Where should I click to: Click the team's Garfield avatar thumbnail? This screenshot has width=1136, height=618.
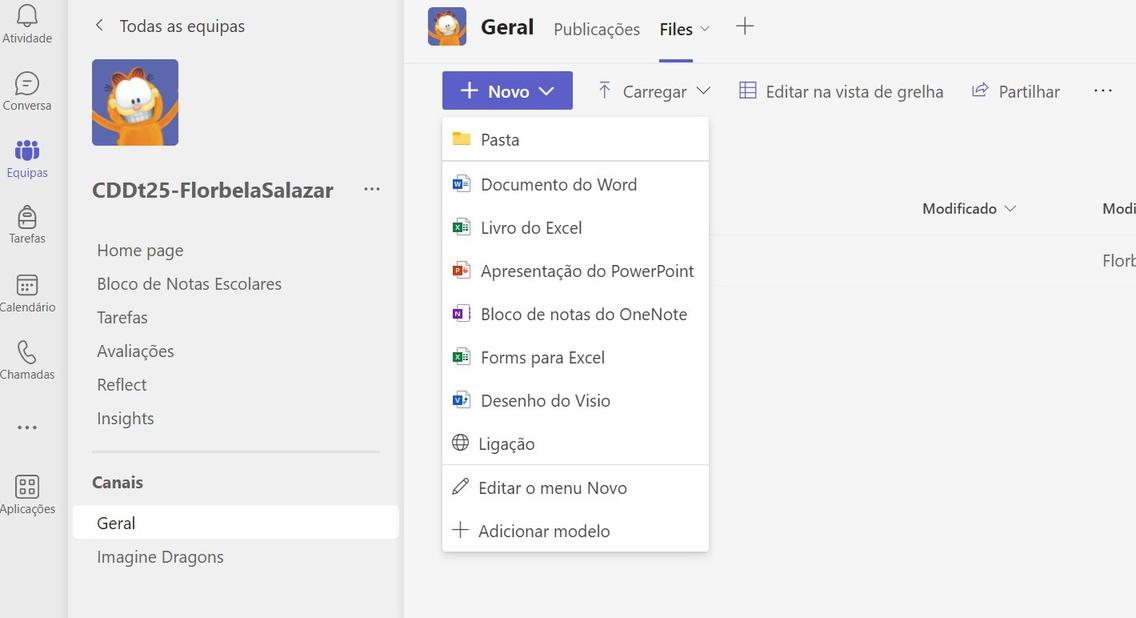(x=135, y=102)
